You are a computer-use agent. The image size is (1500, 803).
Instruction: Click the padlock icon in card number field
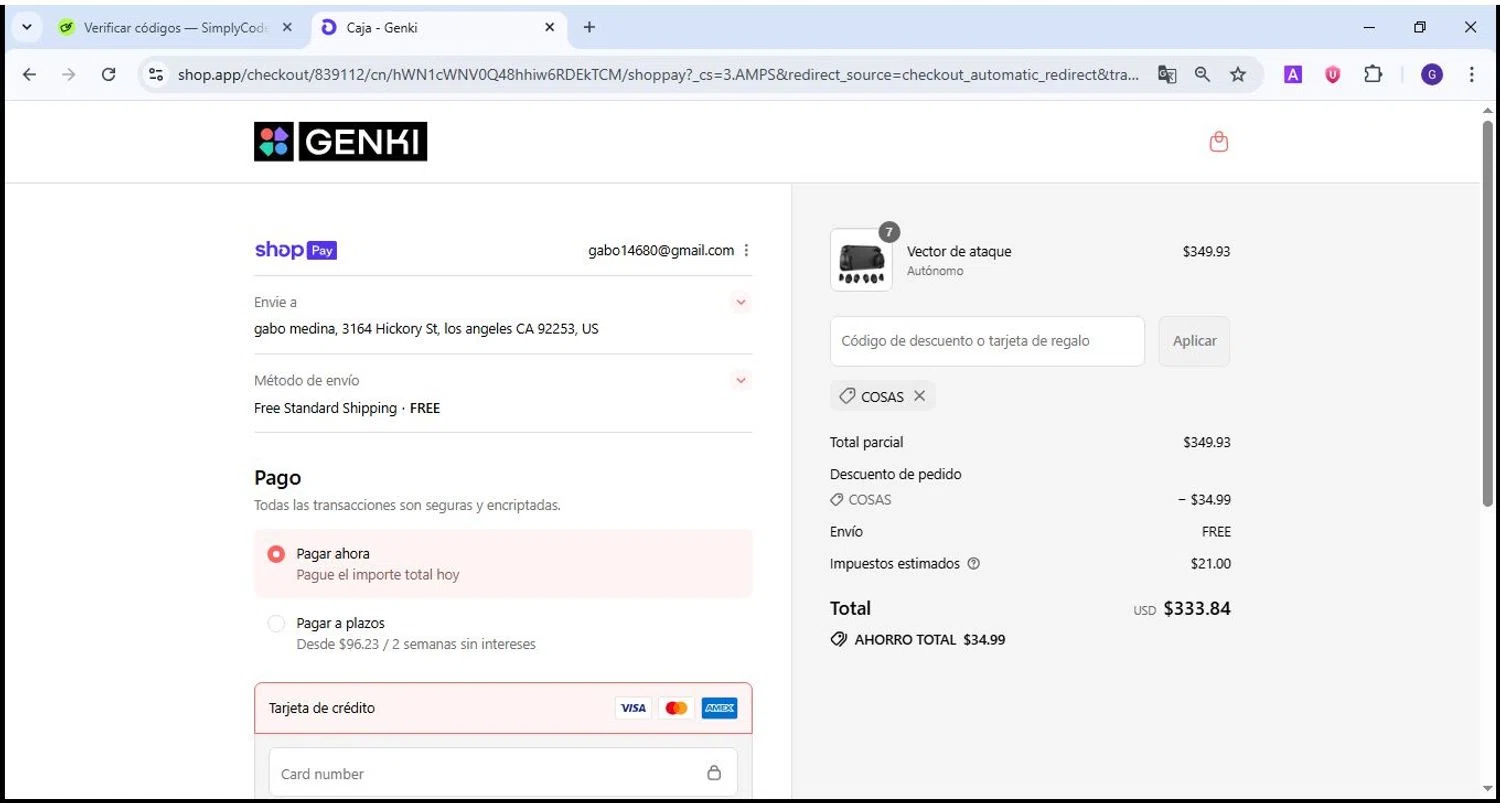(714, 773)
